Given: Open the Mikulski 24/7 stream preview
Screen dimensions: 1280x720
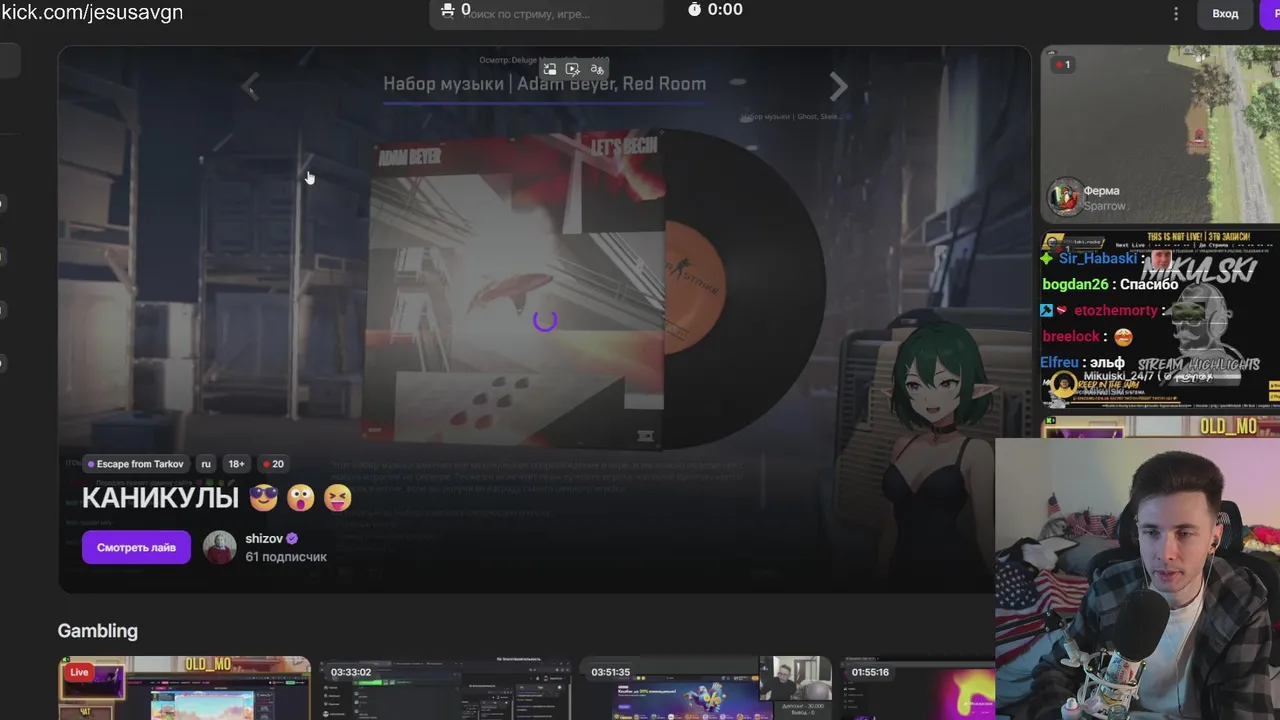Looking at the screenshot, I should pyautogui.click(x=1160, y=320).
